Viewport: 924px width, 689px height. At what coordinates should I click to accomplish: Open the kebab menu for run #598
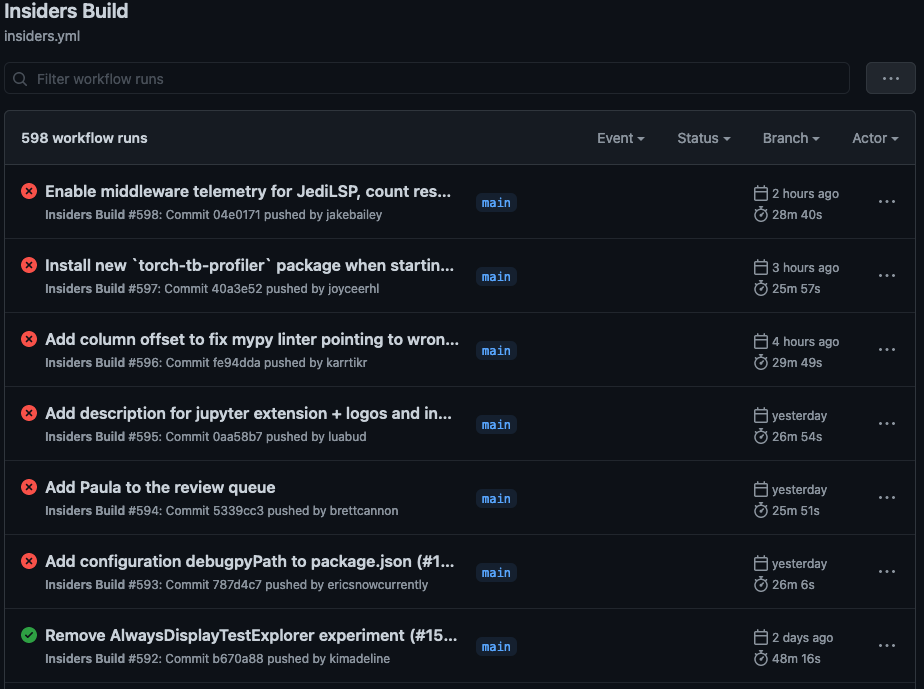point(886,201)
